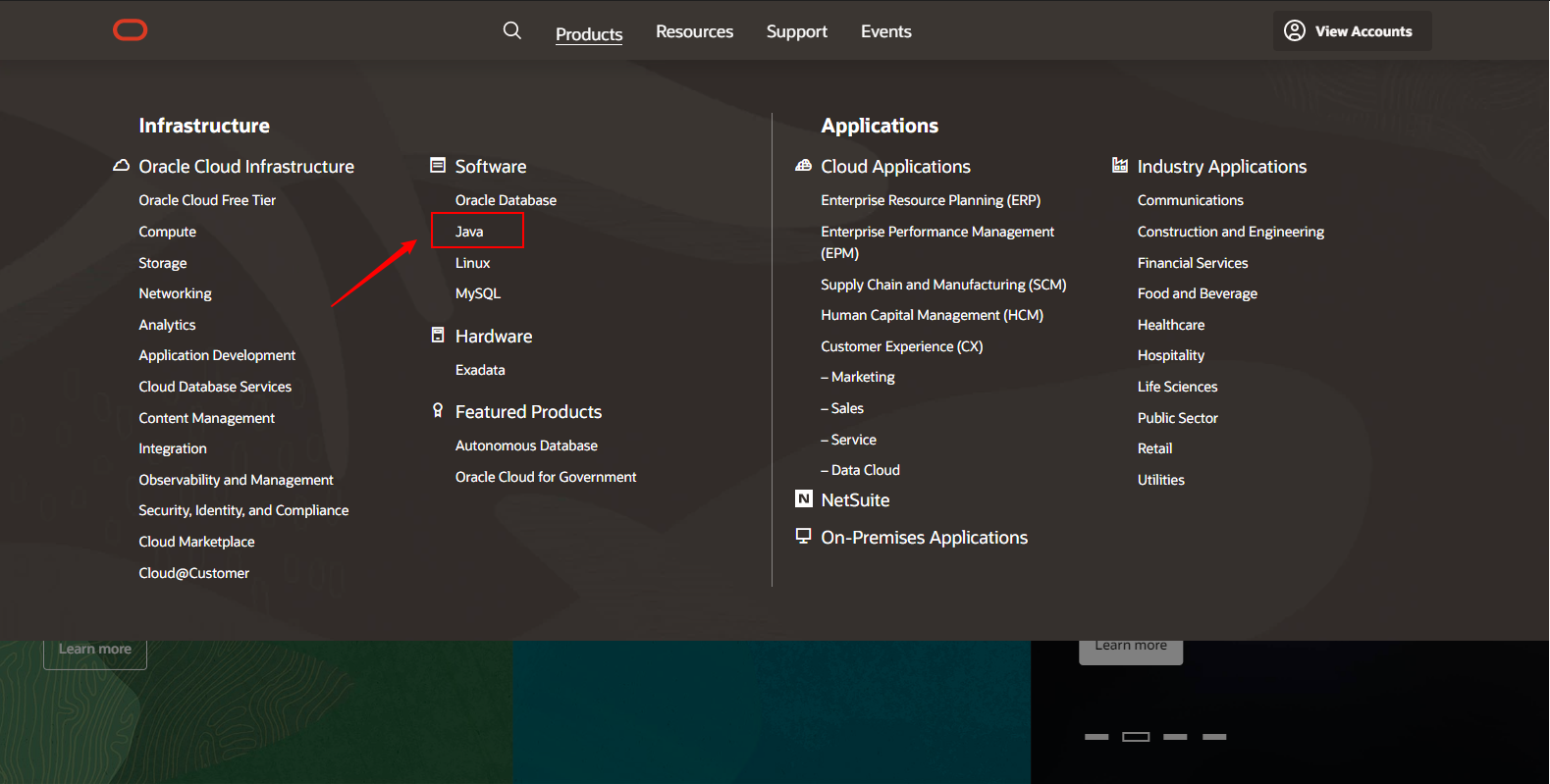Expand the Resources menu

694,31
